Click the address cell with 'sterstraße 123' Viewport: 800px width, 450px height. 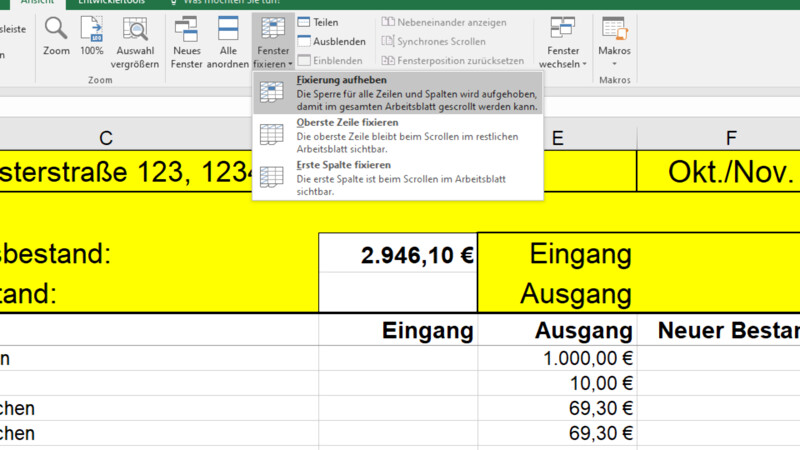point(126,171)
